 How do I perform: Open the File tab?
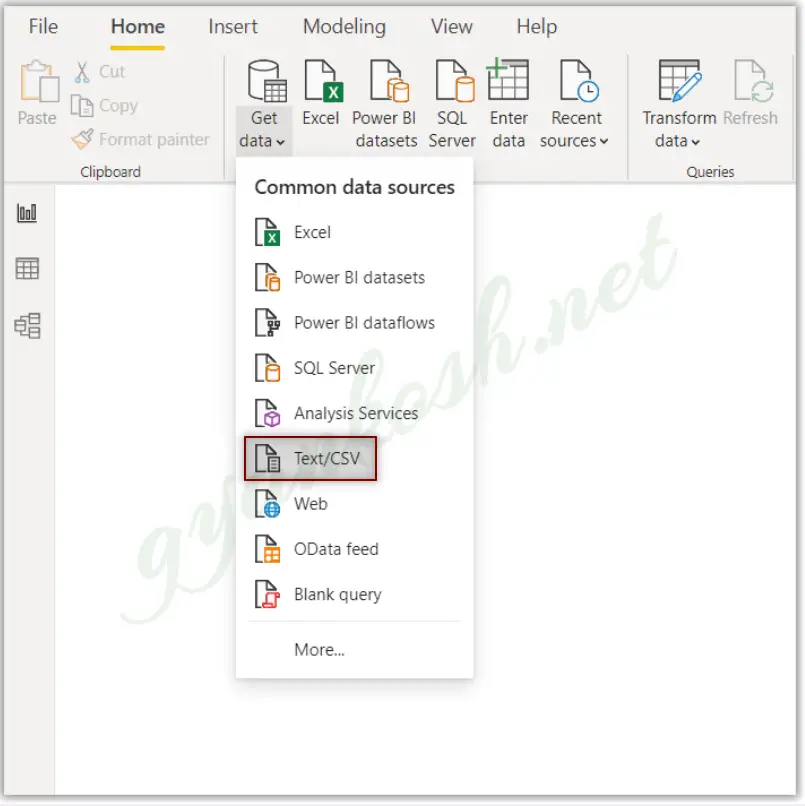(43, 27)
